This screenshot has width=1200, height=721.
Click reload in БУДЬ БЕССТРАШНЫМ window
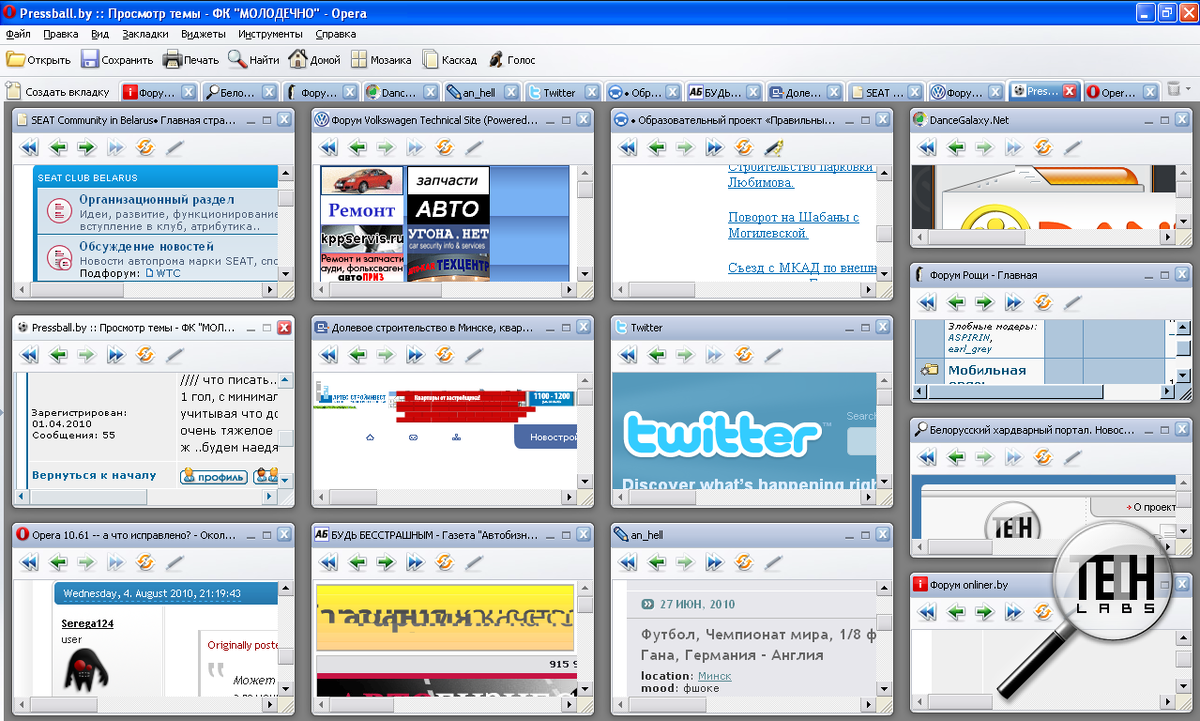pos(445,562)
